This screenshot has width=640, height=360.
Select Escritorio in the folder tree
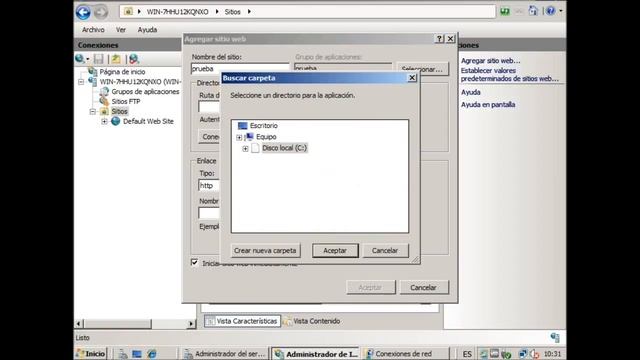[x=264, y=126]
